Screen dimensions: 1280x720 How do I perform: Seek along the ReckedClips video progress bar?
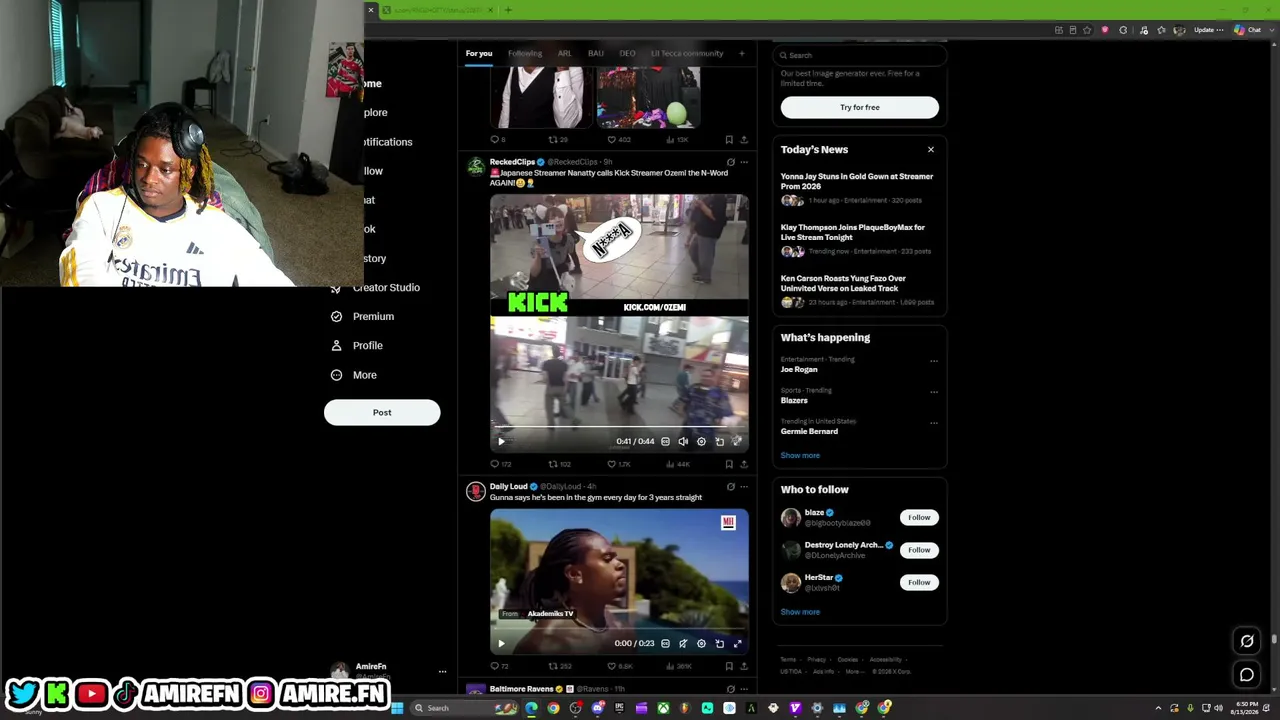coord(619,428)
